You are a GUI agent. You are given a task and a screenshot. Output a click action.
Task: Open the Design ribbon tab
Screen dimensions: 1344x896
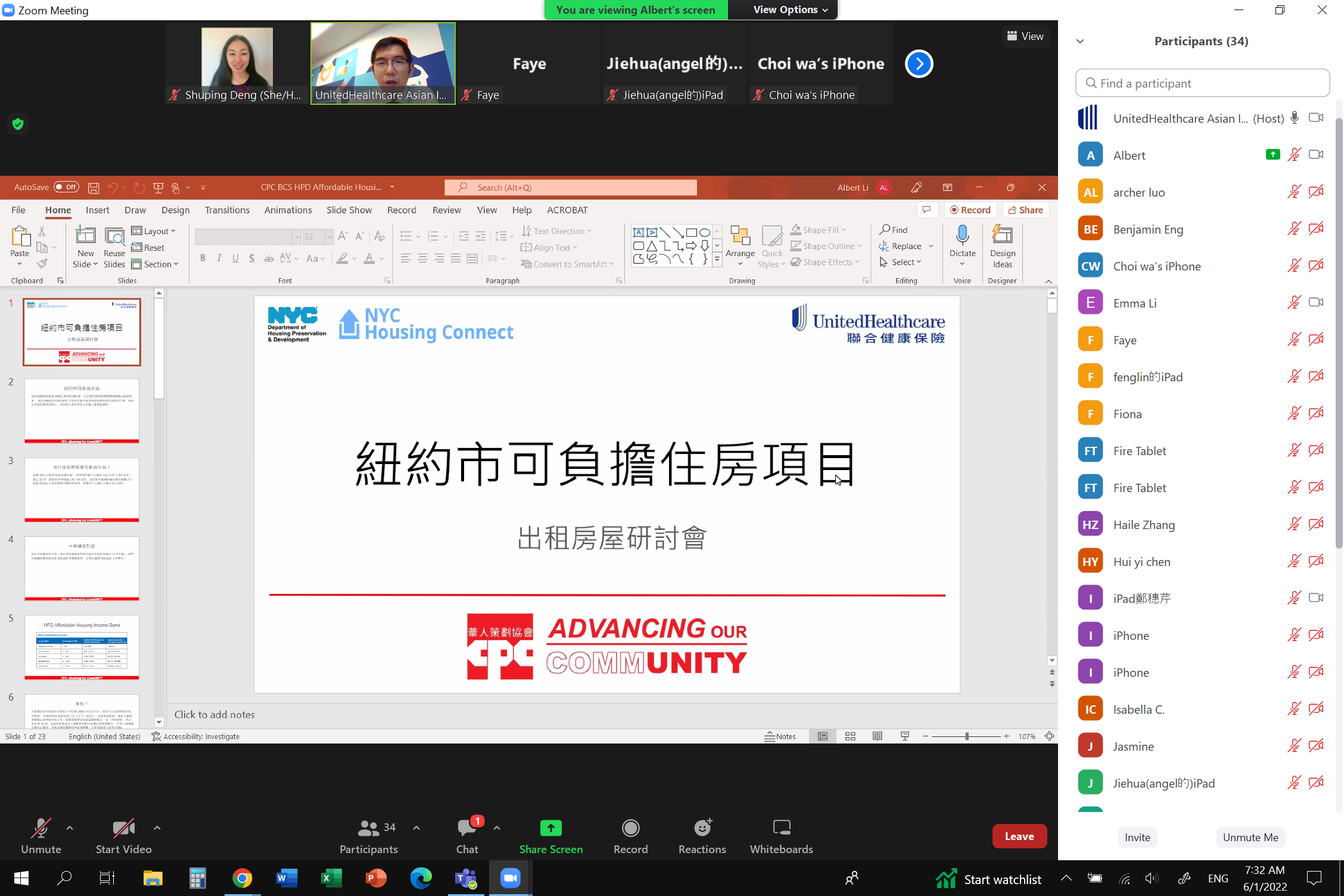[175, 210]
